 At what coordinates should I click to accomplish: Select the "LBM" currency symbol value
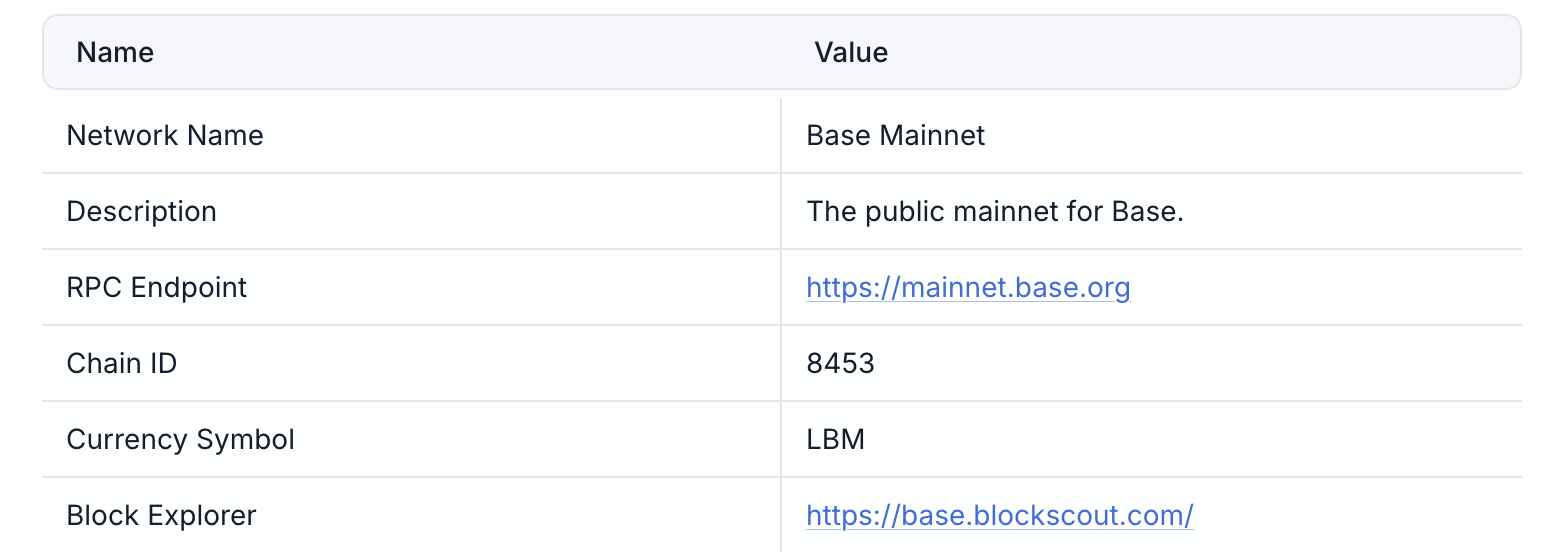(x=835, y=440)
